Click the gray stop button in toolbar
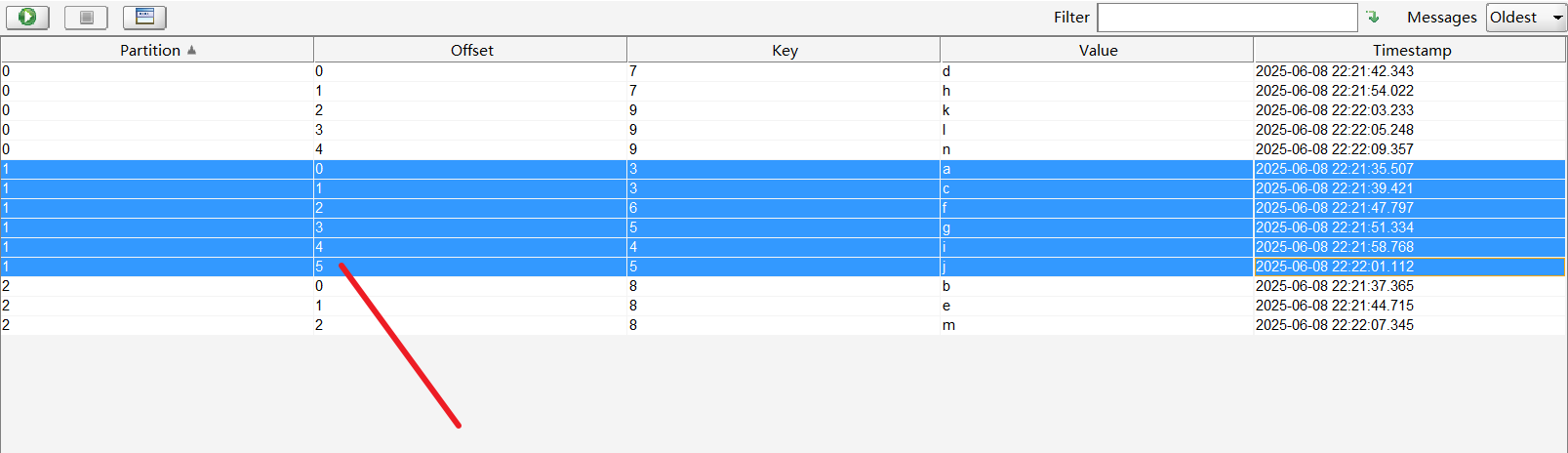This screenshot has height=453, width=1568. point(86,17)
